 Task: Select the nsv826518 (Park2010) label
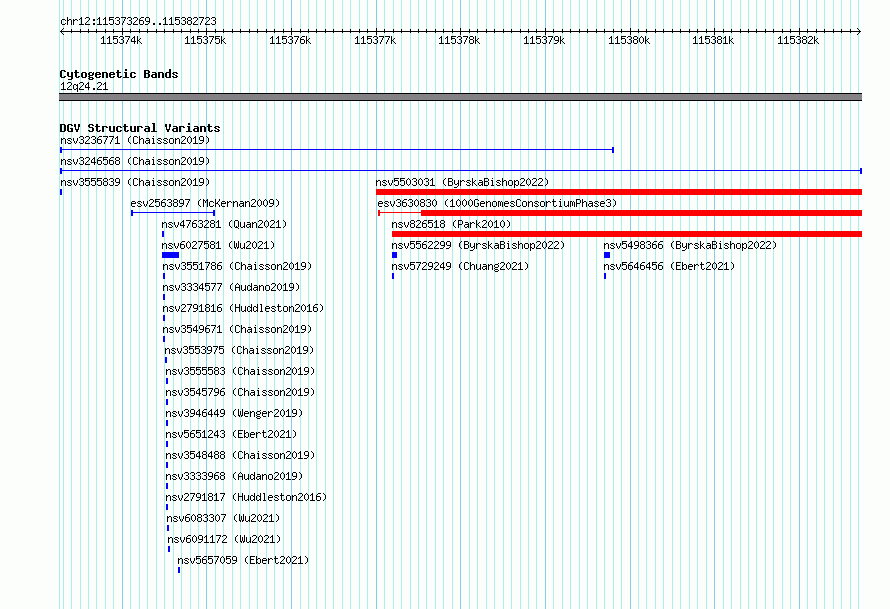click(x=451, y=224)
